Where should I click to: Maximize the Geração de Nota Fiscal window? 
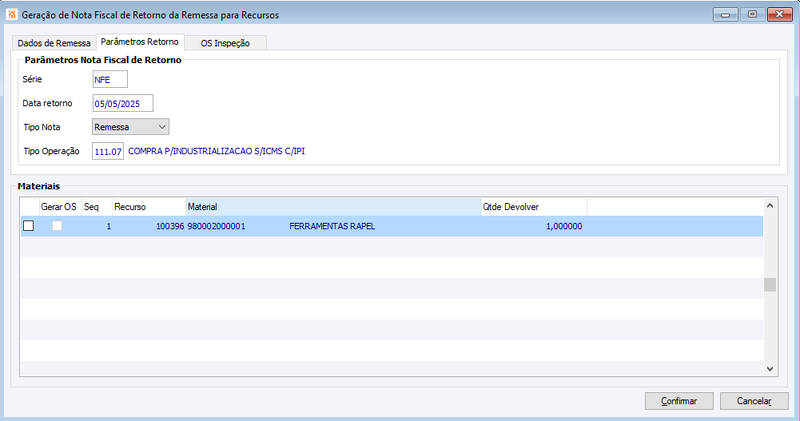pyautogui.click(x=752, y=14)
